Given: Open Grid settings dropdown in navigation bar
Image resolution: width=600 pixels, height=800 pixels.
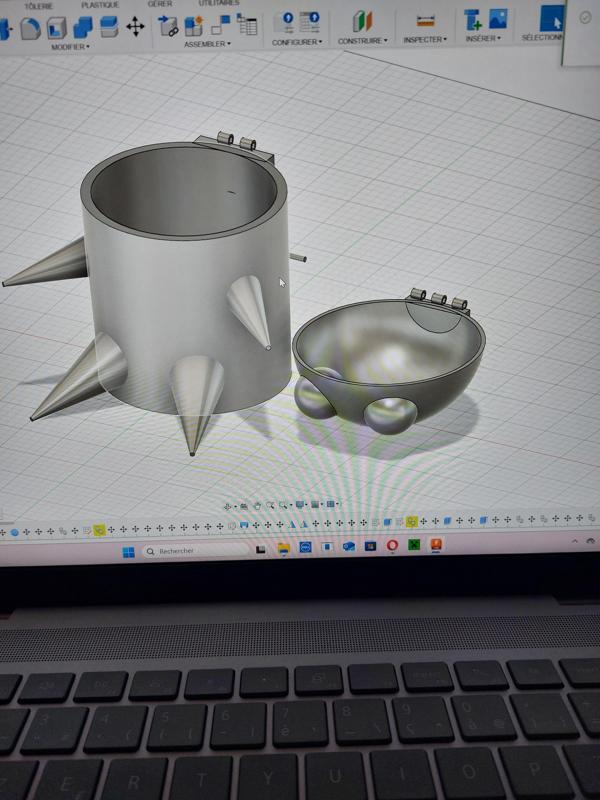Looking at the screenshot, I should [x=317, y=504].
